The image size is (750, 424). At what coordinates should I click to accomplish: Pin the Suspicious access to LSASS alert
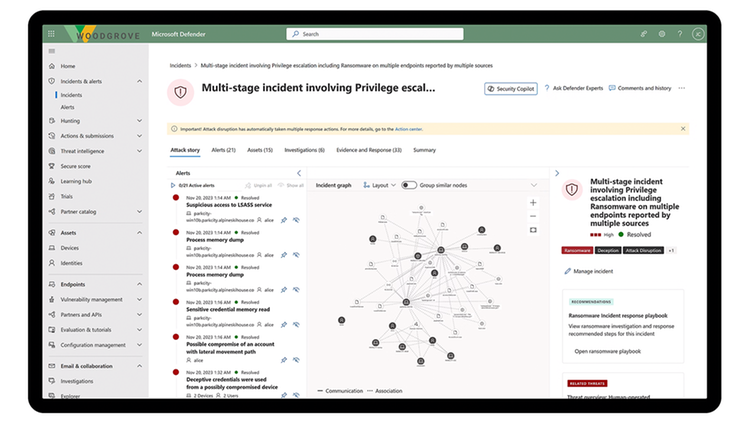pos(284,220)
